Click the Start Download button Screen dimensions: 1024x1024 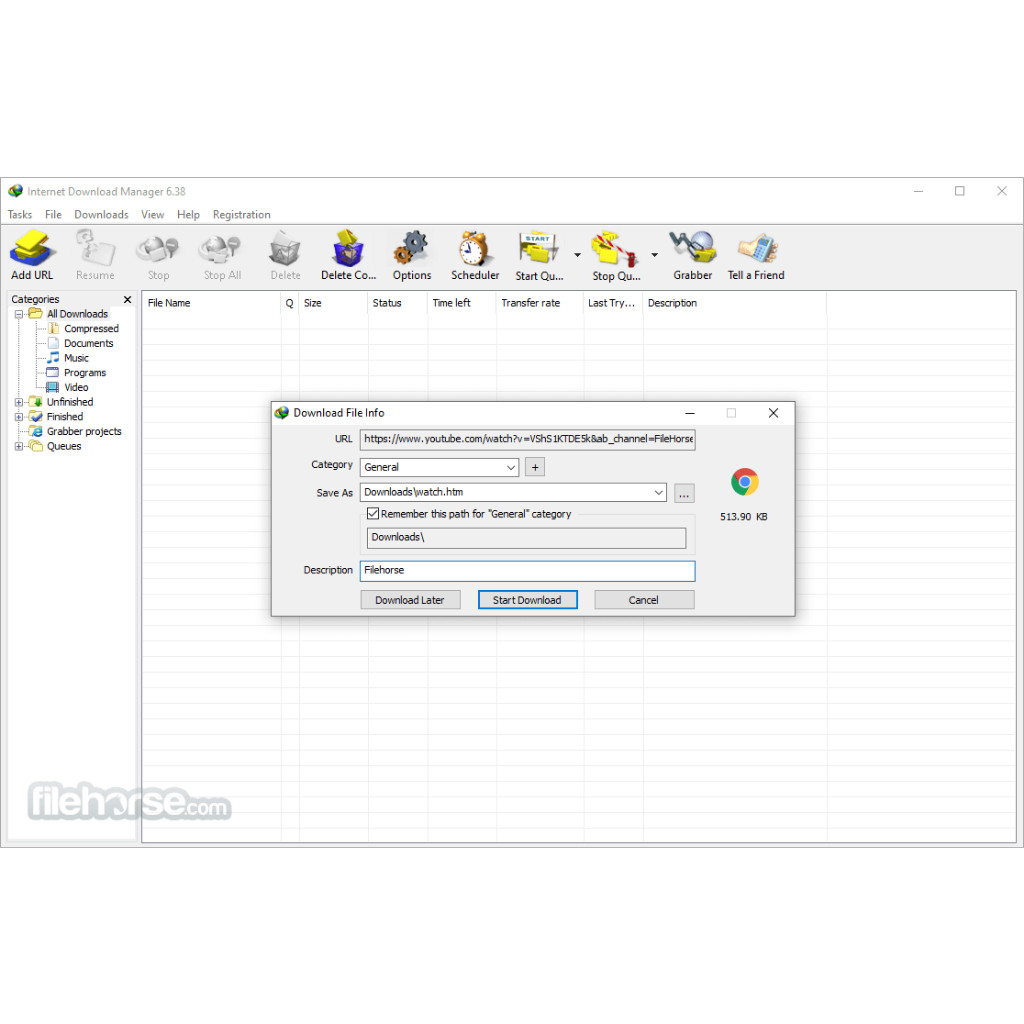coord(527,600)
